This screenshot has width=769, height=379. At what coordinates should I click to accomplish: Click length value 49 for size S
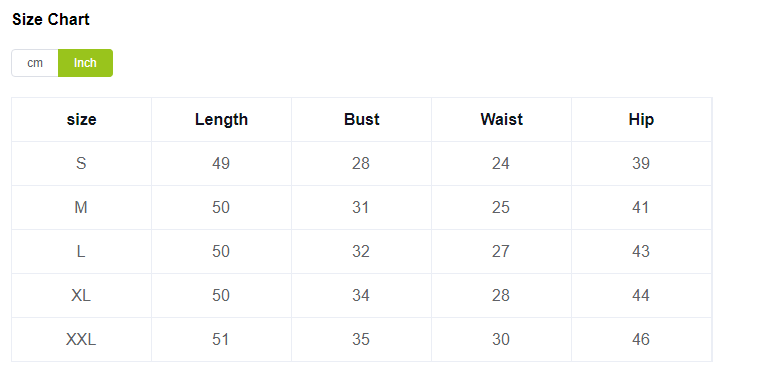[221, 163]
